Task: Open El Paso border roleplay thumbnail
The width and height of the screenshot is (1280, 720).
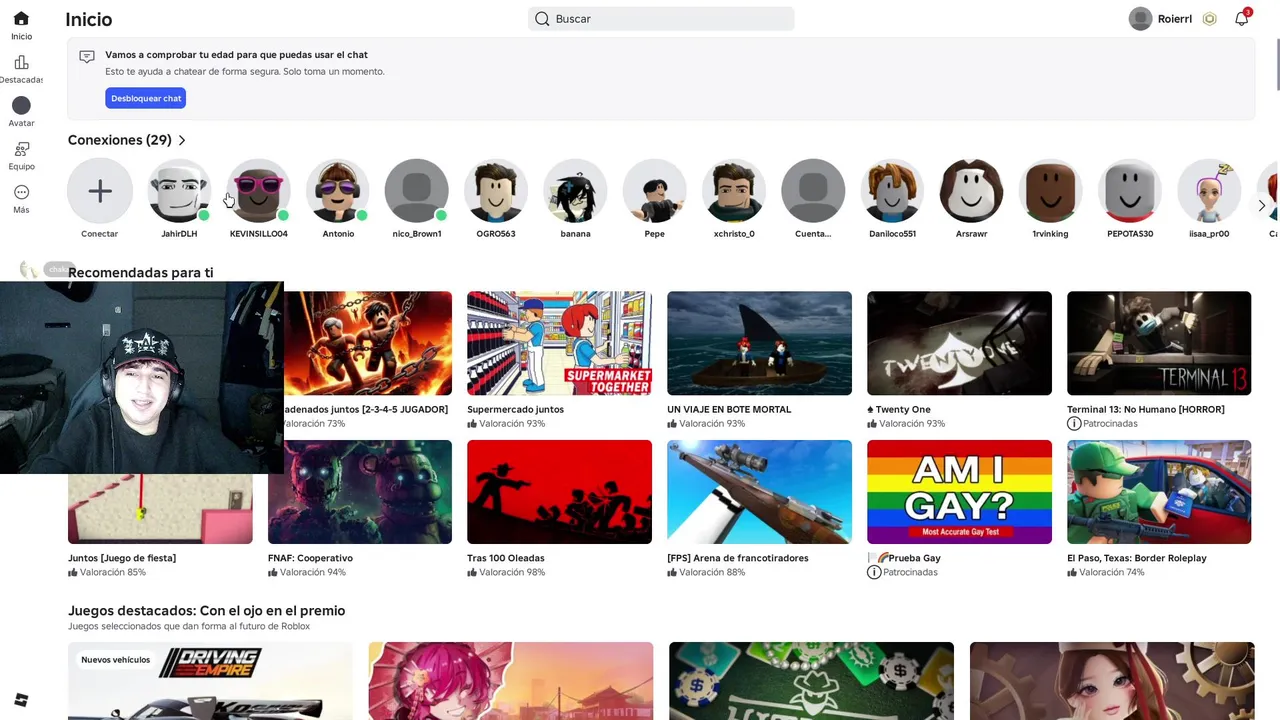Action: 1159,492
